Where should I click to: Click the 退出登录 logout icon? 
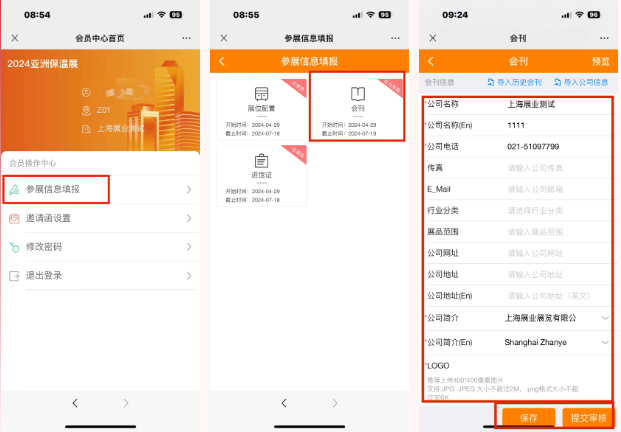pos(14,276)
